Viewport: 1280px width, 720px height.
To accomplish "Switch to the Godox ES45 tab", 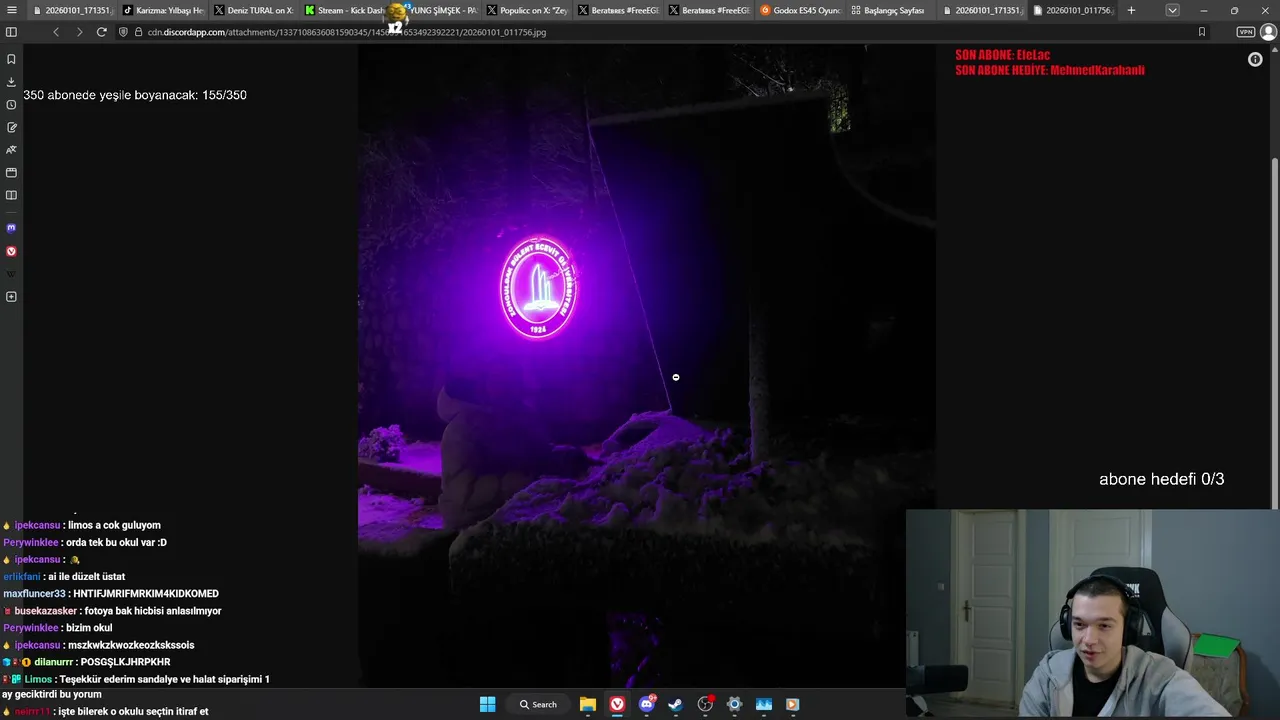I will pyautogui.click(x=800, y=10).
